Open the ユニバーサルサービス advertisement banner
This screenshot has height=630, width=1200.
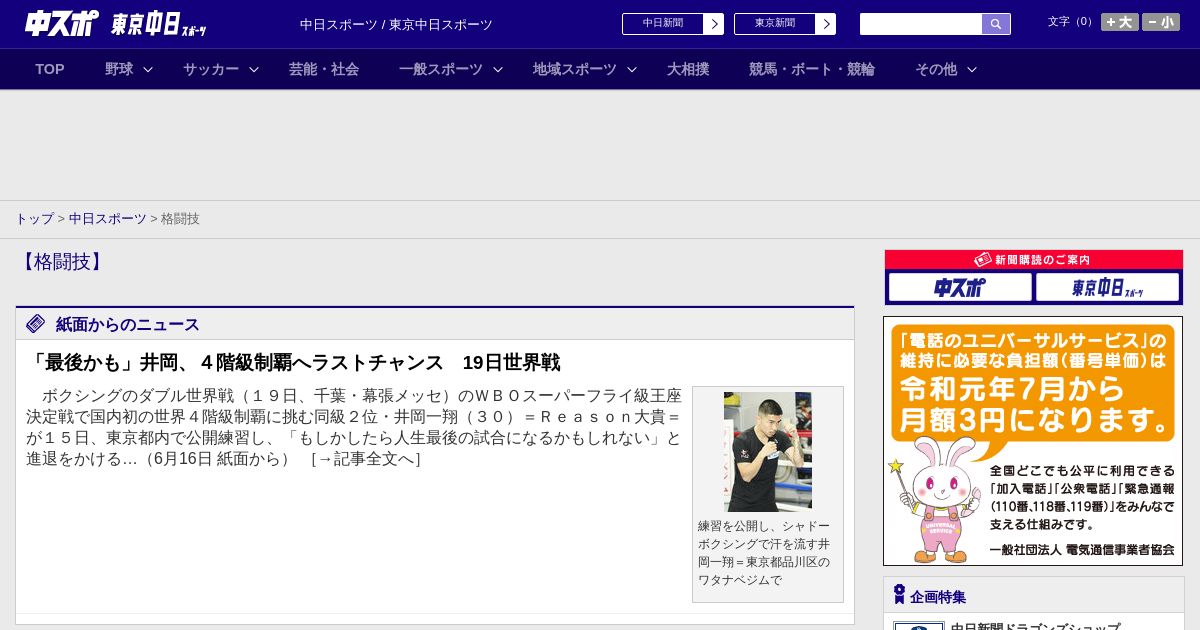(1033, 441)
